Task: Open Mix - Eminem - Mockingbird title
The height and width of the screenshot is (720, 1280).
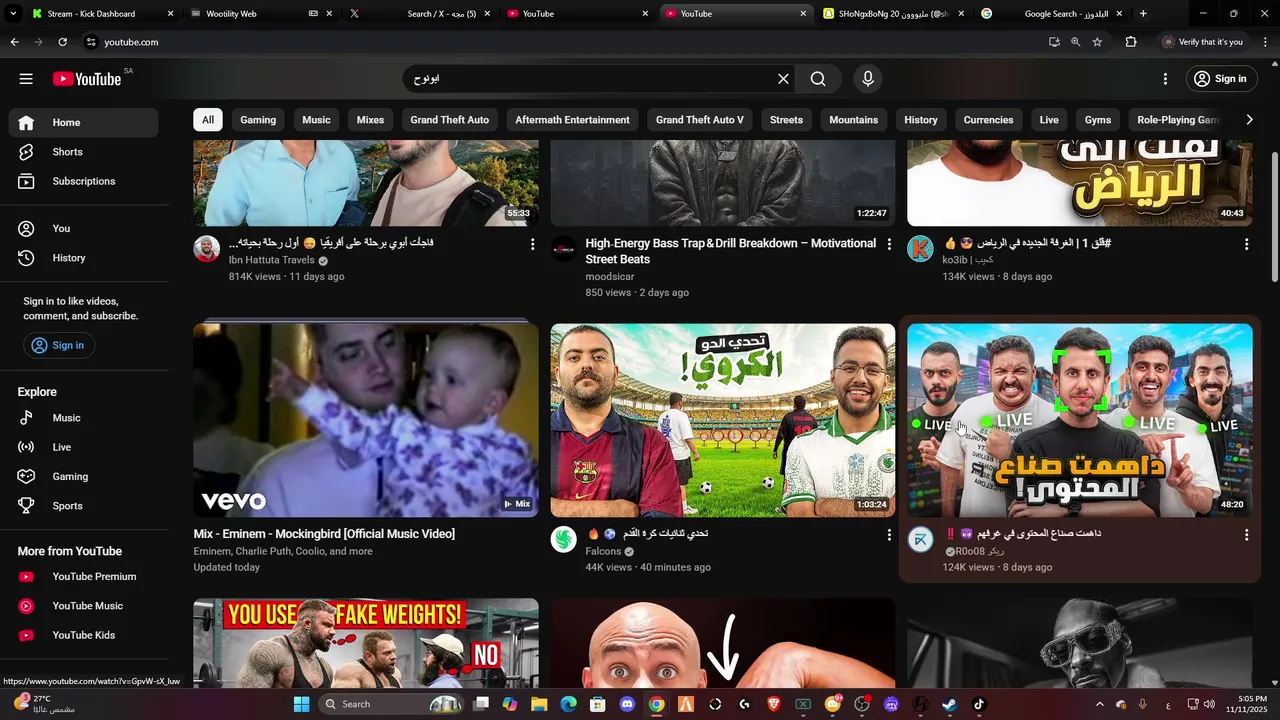Action: click(x=324, y=534)
